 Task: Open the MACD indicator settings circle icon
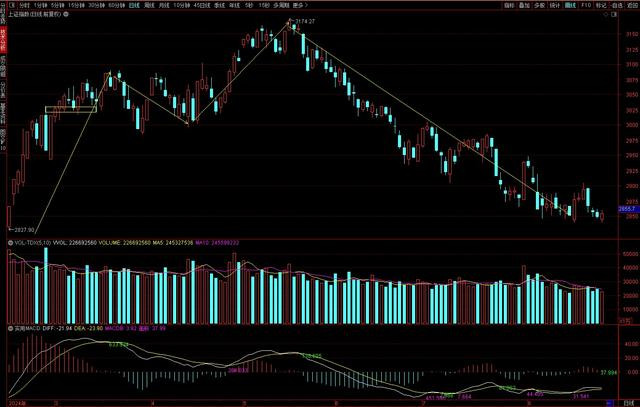11,328
